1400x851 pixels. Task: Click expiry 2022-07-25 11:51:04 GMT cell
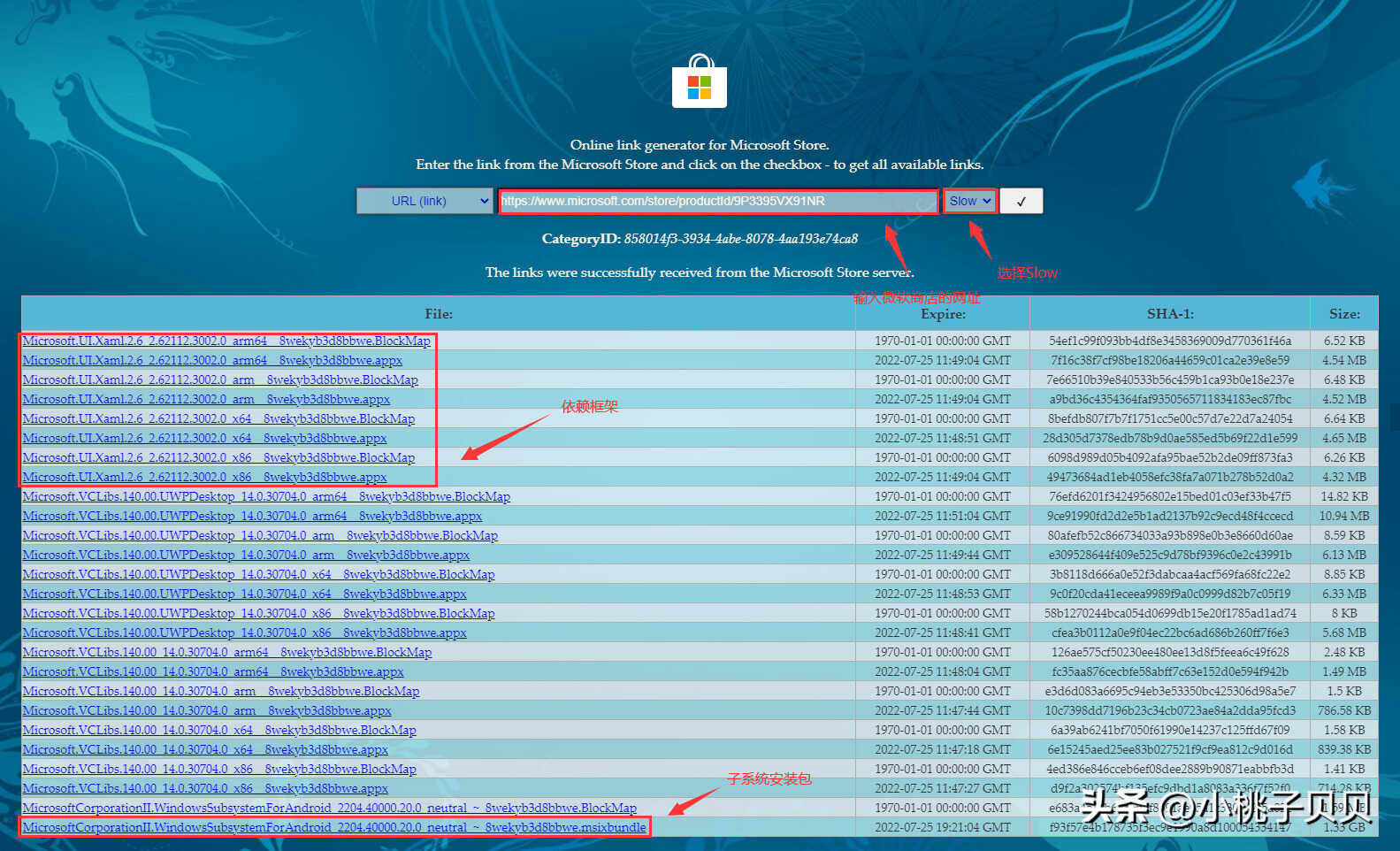coord(943,516)
